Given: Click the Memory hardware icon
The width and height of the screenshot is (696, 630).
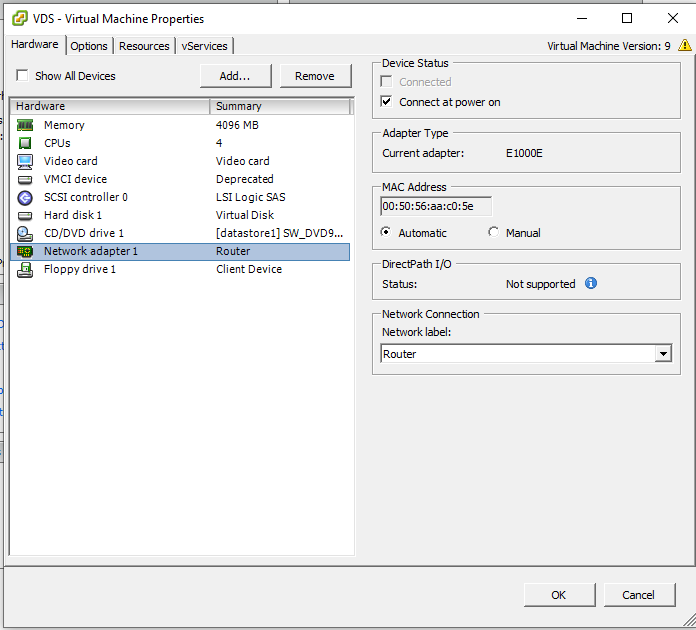Looking at the screenshot, I should pyautogui.click(x=25, y=125).
